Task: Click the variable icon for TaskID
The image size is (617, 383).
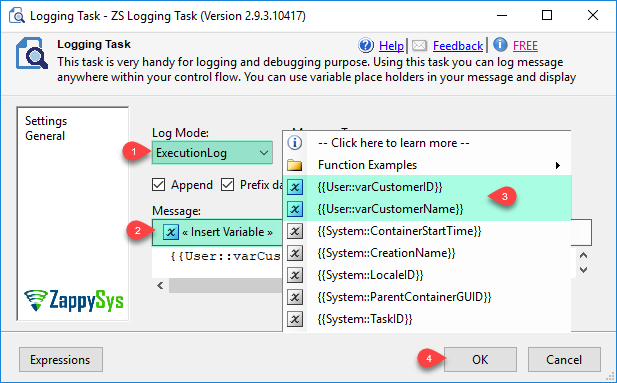Action: [295, 319]
